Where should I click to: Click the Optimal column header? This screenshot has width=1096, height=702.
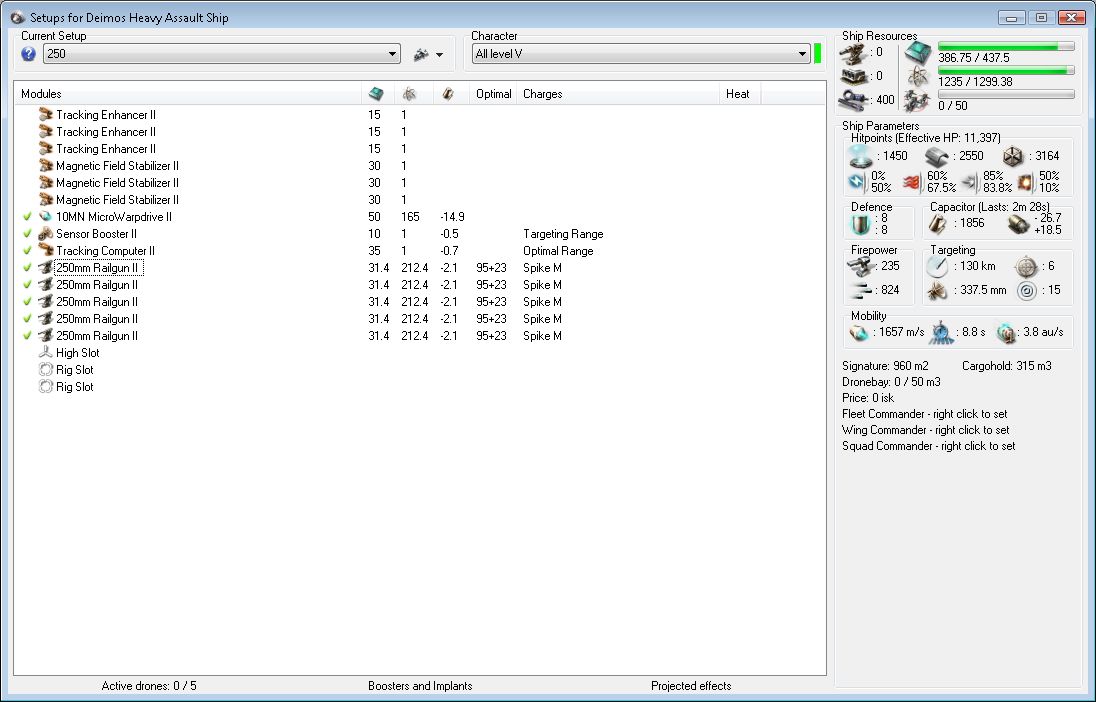(x=493, y=94)
